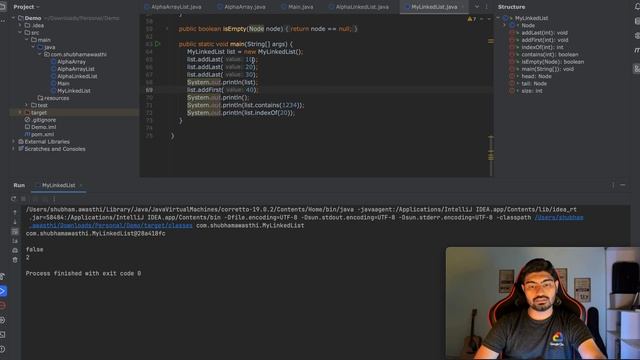Switch to AlphaArray.java tab
The image size is (640, 360).
[241, 7]
